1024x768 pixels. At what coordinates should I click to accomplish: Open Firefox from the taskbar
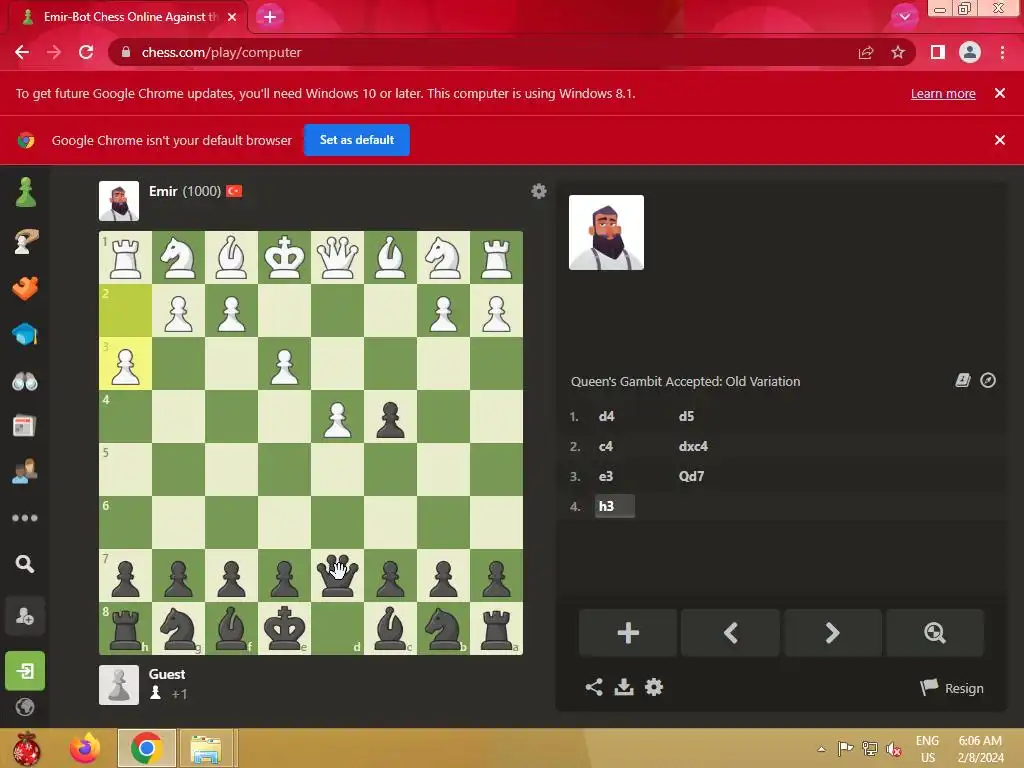coord(85,748)
